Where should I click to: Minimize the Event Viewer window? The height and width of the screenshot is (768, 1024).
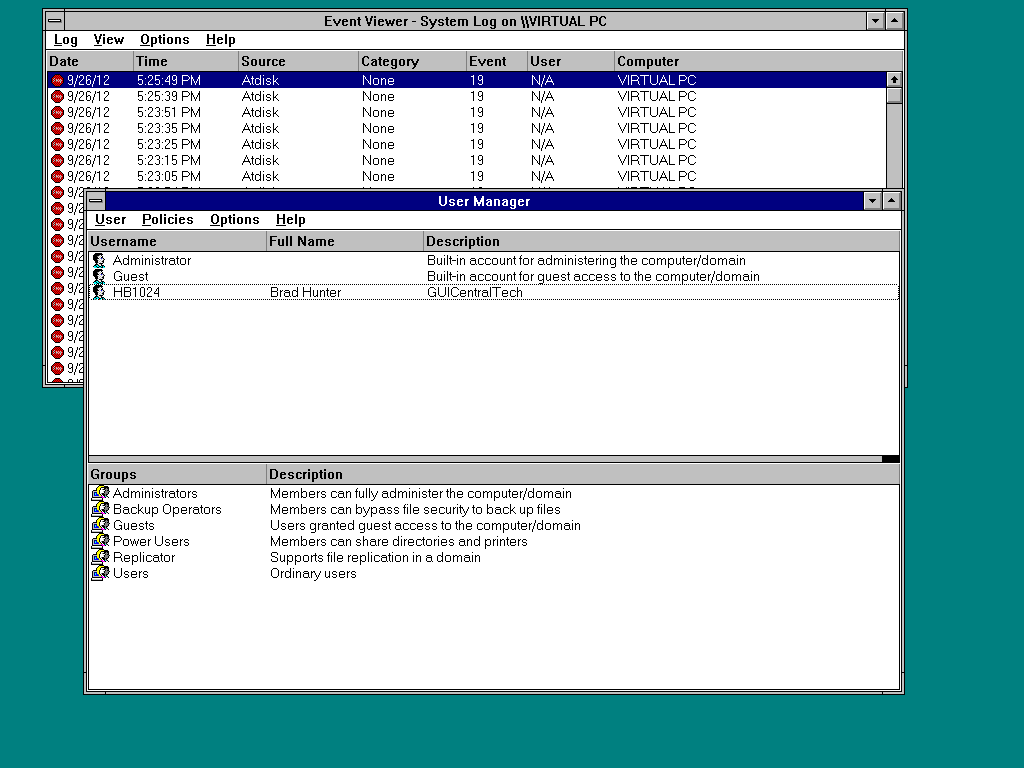(876, 21)
